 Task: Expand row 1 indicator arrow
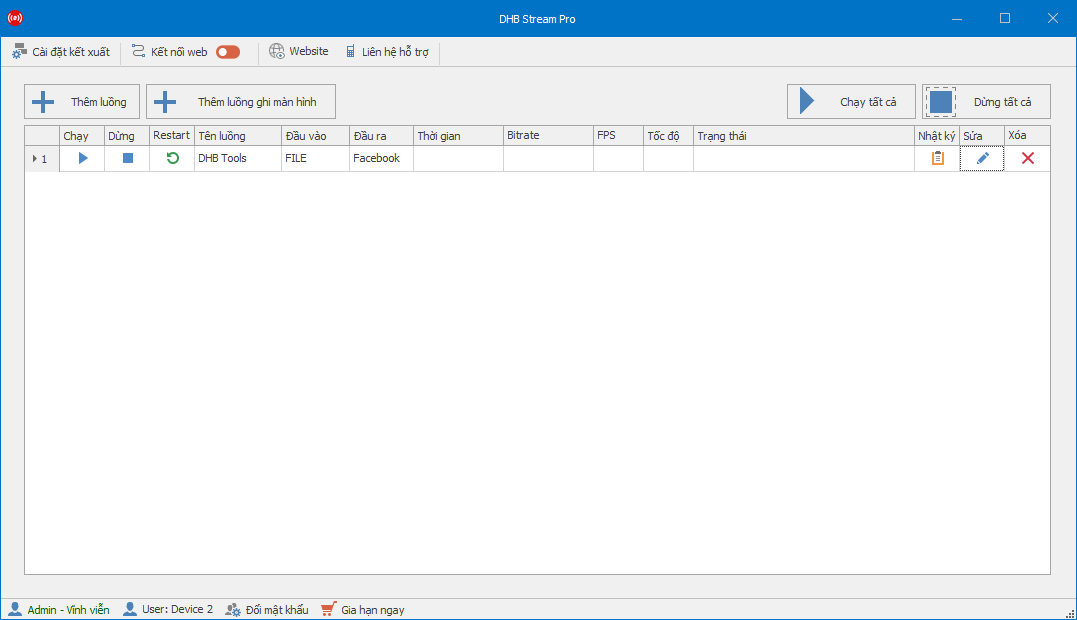[34, 159]
